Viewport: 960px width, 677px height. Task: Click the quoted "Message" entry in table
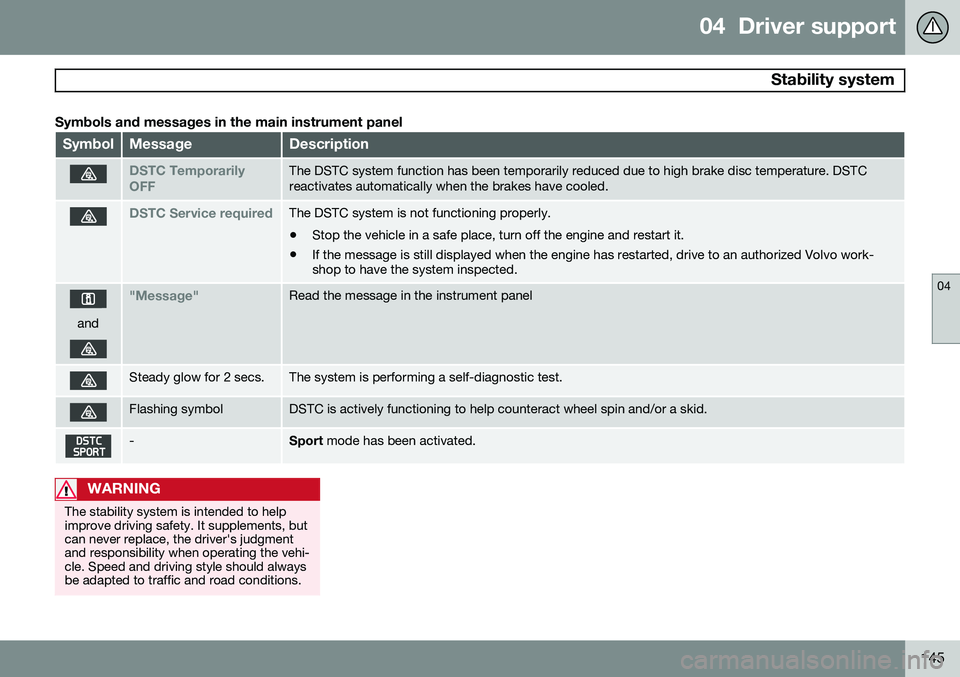point(163,296)
